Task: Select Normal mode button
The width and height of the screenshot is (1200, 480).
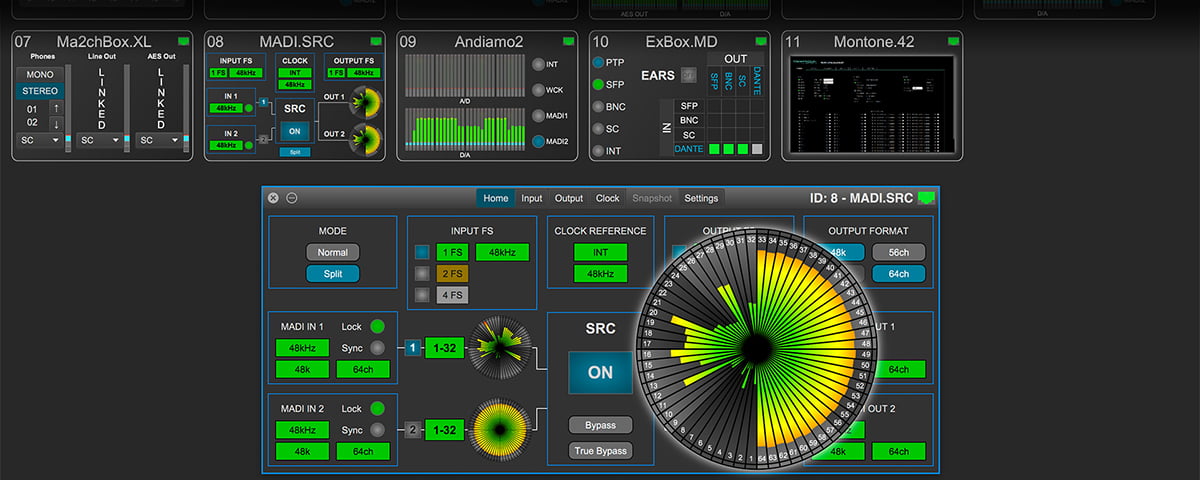Action: click(332, 253)
